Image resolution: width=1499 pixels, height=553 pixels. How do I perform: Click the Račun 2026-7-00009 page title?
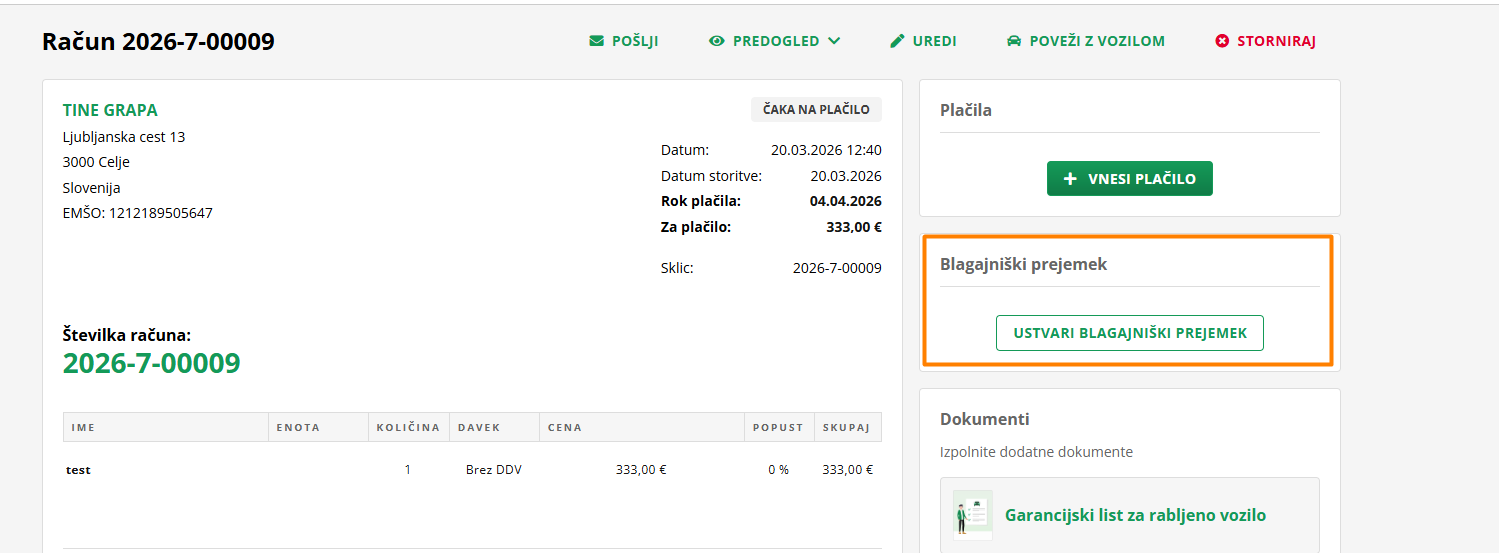[158, 42]
